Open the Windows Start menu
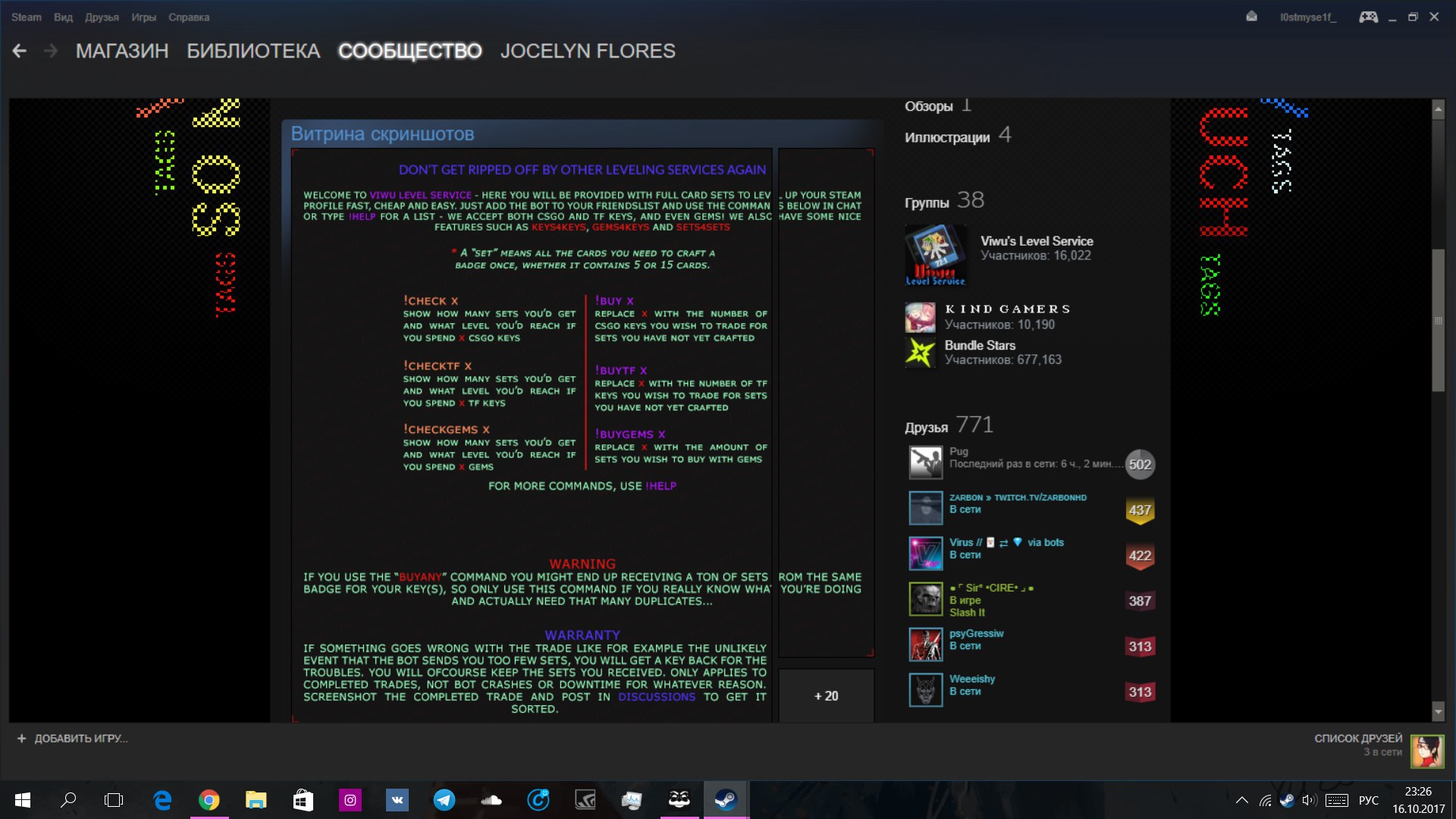This screenshot has height=819, width=1456. click(x=23, y=800)
